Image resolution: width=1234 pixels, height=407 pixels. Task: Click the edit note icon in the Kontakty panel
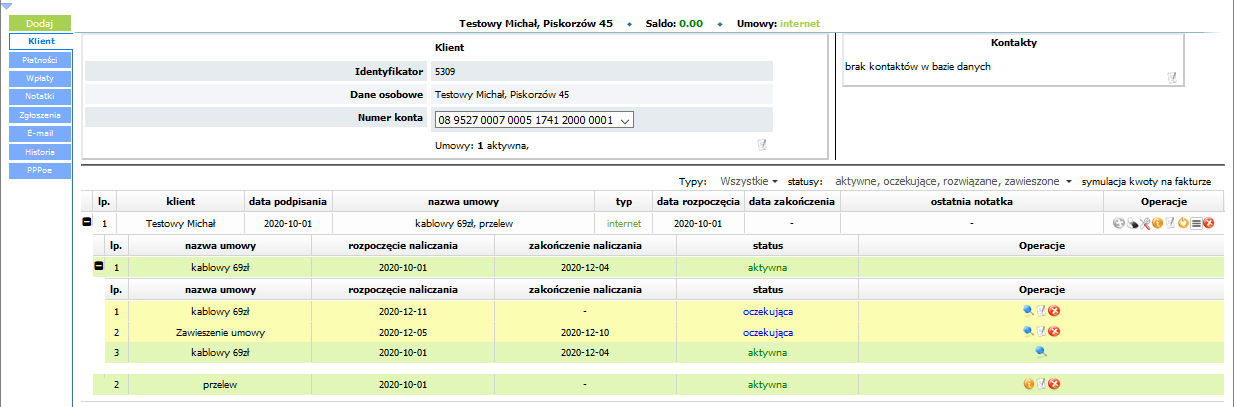pyautogui.click(x=1172, y=78)
